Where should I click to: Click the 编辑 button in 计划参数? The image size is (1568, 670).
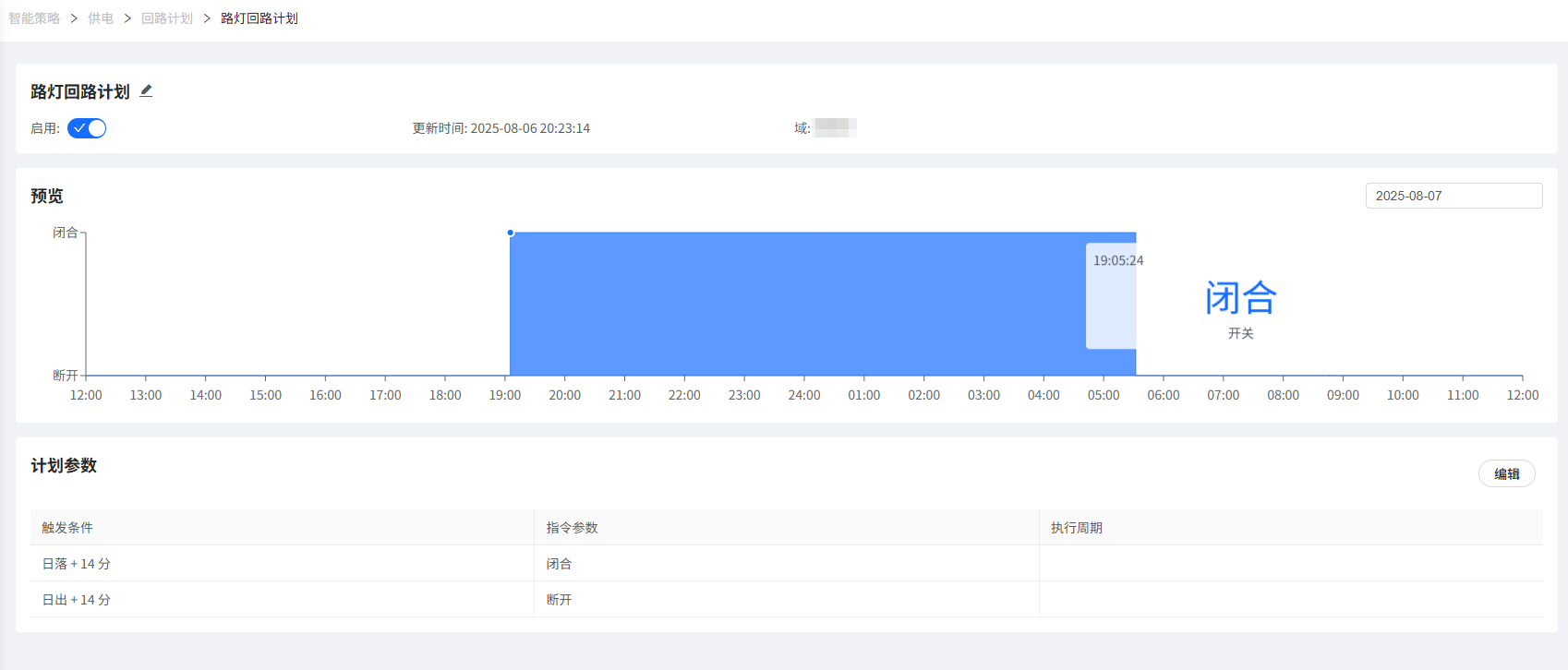[1506, 473]
